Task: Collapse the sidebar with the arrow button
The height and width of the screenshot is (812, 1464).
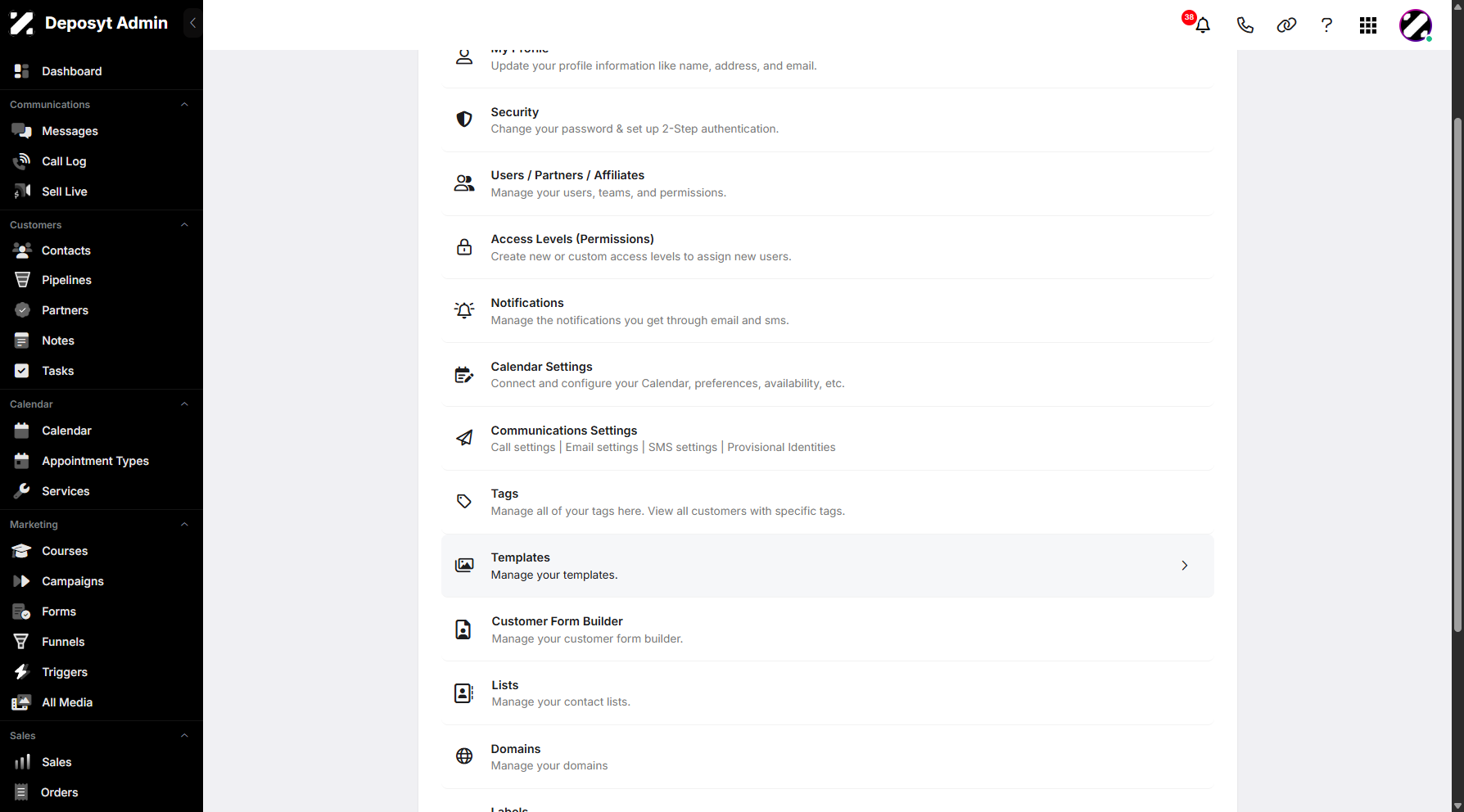Action: pyautogui.click(x=192, y=23)
